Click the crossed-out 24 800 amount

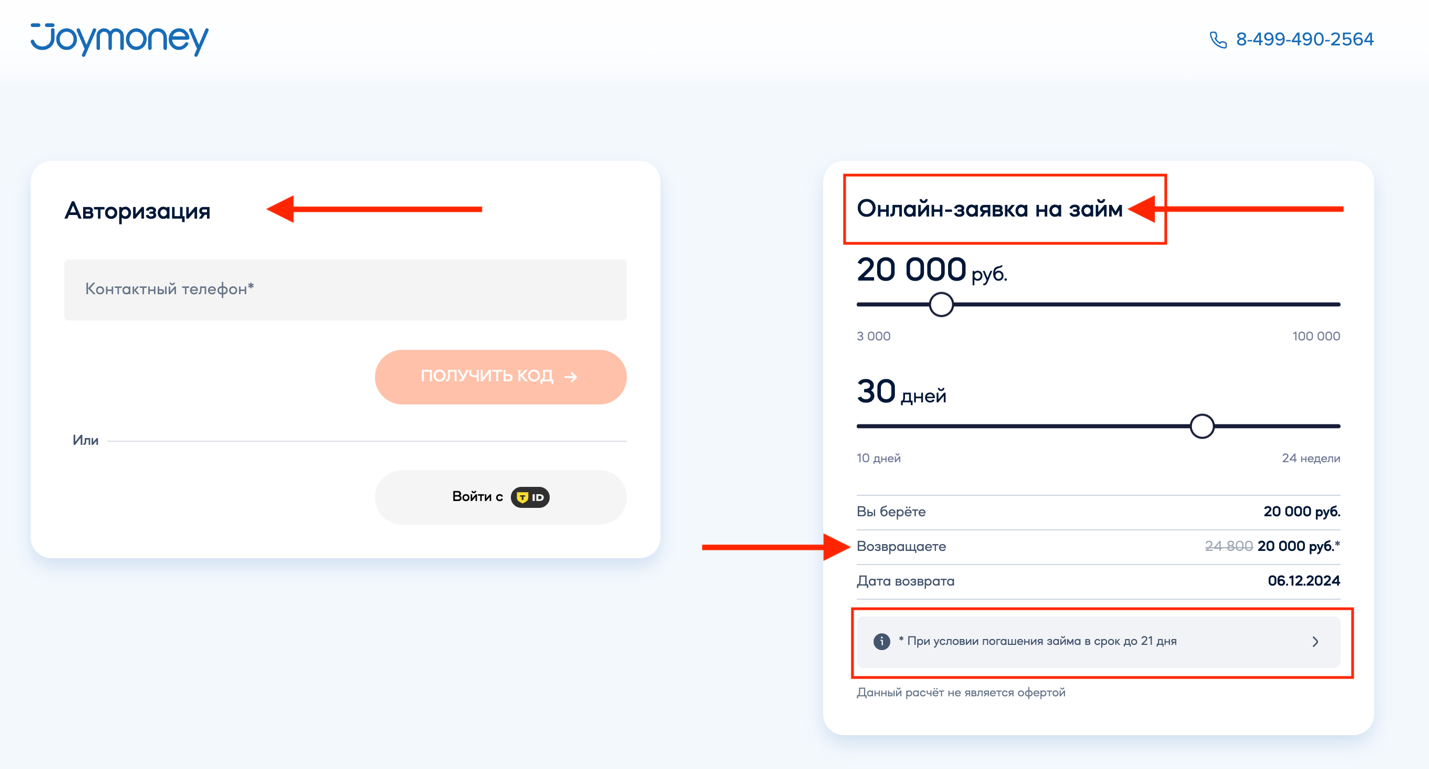tap(1228, 546)
